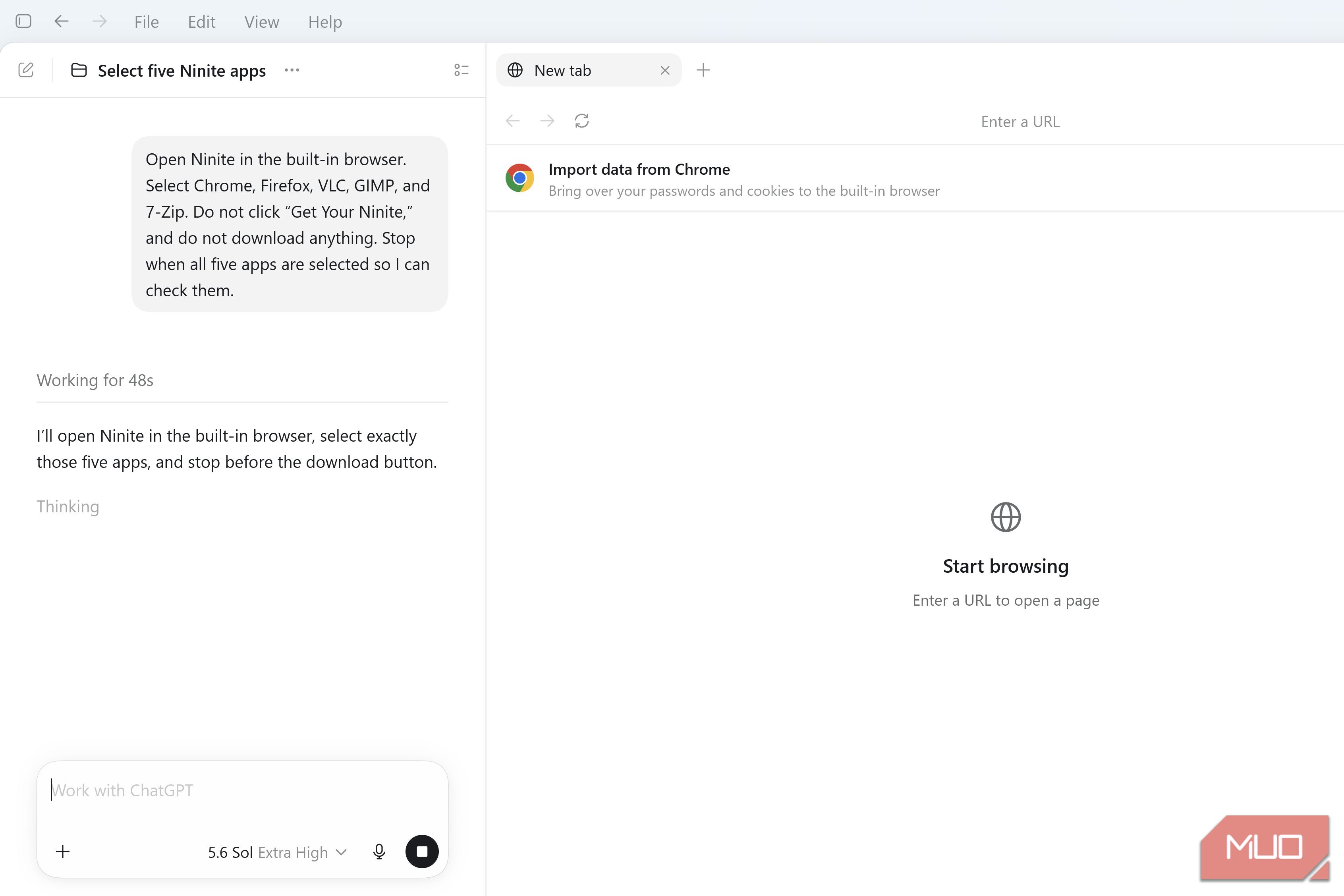1344x896 pixels.
Task: Start voice input with microphone icon
Action: (379, 852)
